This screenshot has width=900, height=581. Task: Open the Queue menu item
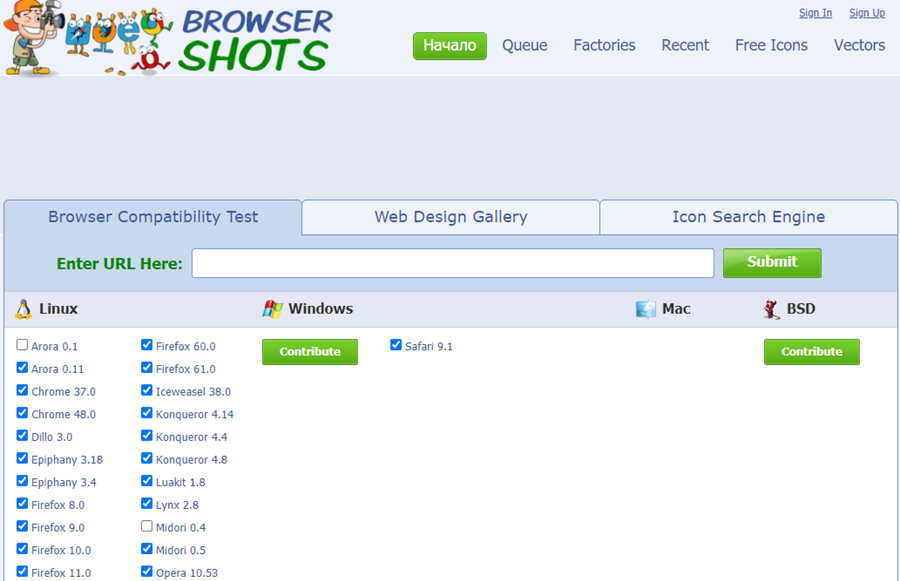click(524, 45)
